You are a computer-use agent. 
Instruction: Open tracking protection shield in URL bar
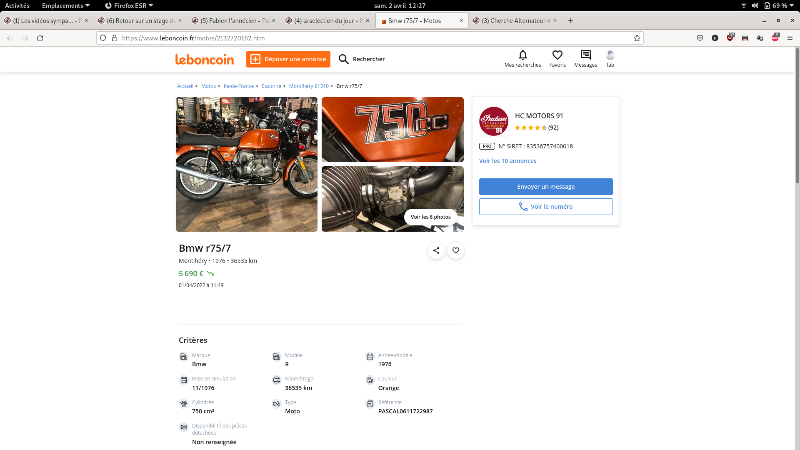coord(103,38)
